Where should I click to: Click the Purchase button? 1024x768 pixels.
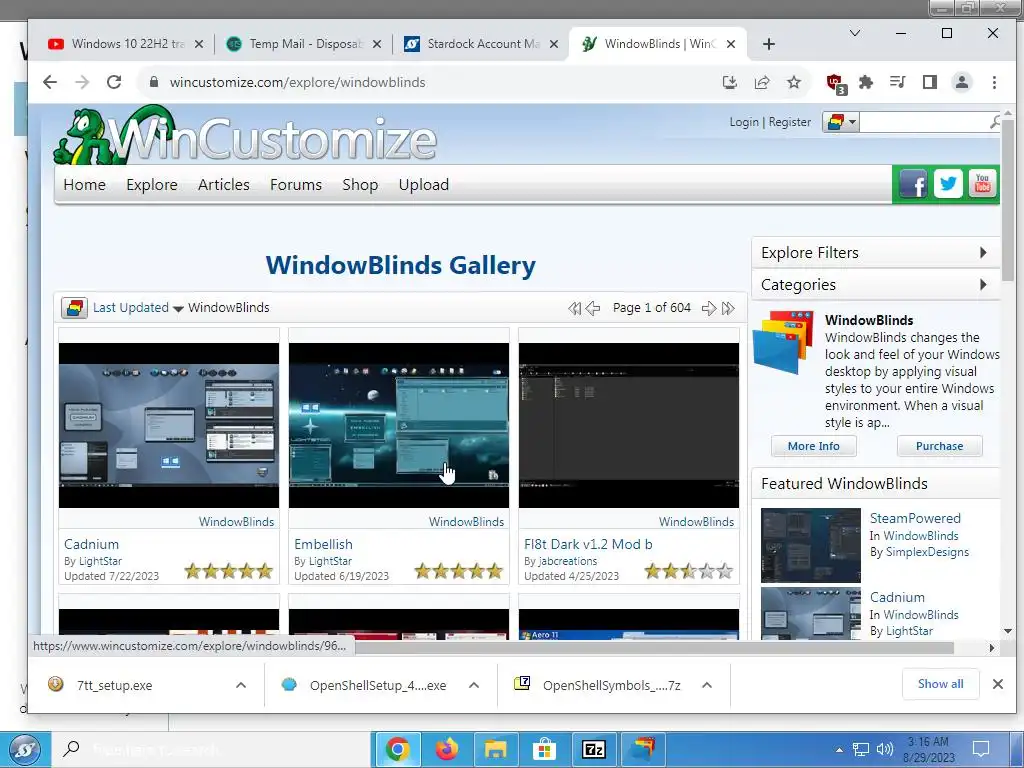point(939,446)
